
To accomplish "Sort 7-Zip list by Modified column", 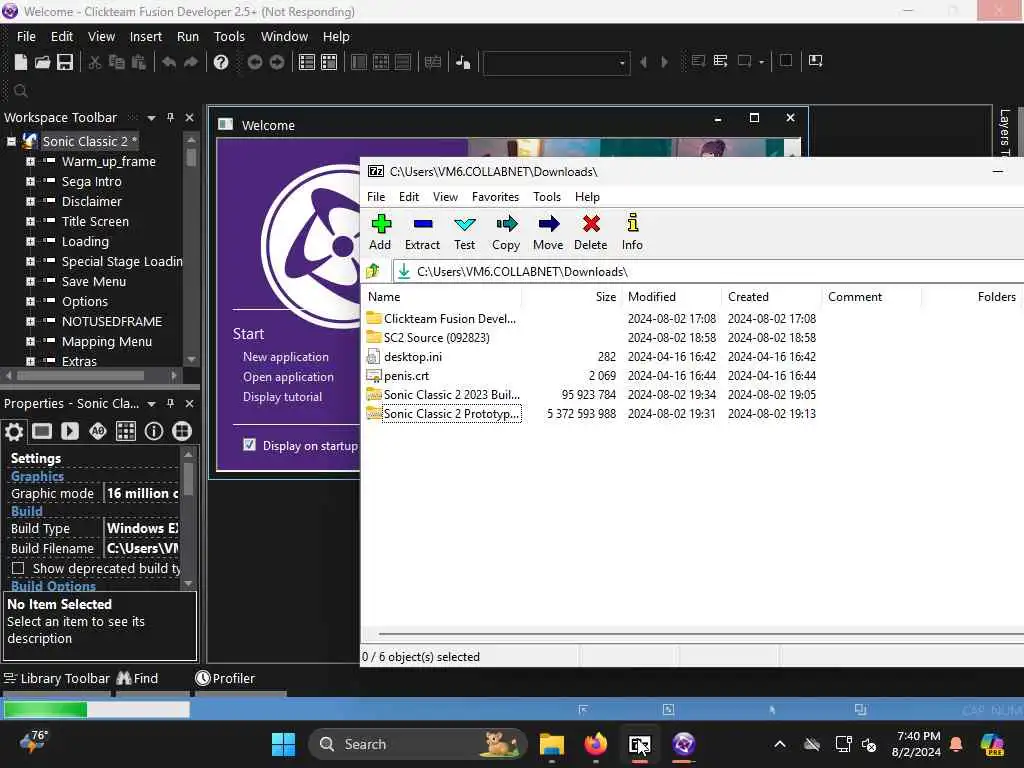I will [672, 296].
